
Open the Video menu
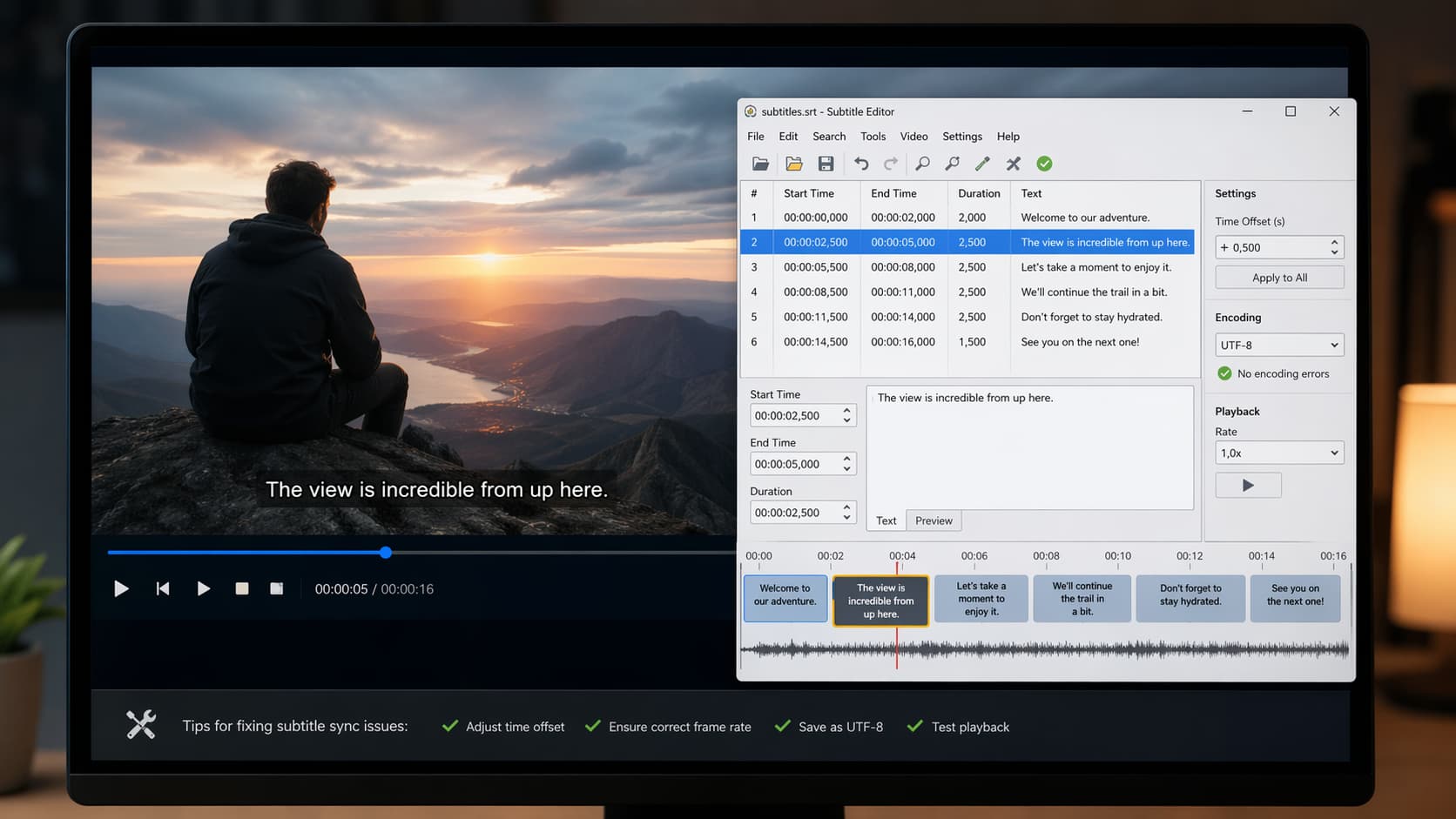913,137
